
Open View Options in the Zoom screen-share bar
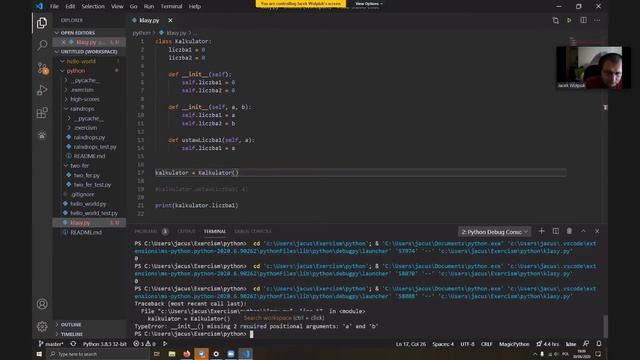(x=369, y=4)
